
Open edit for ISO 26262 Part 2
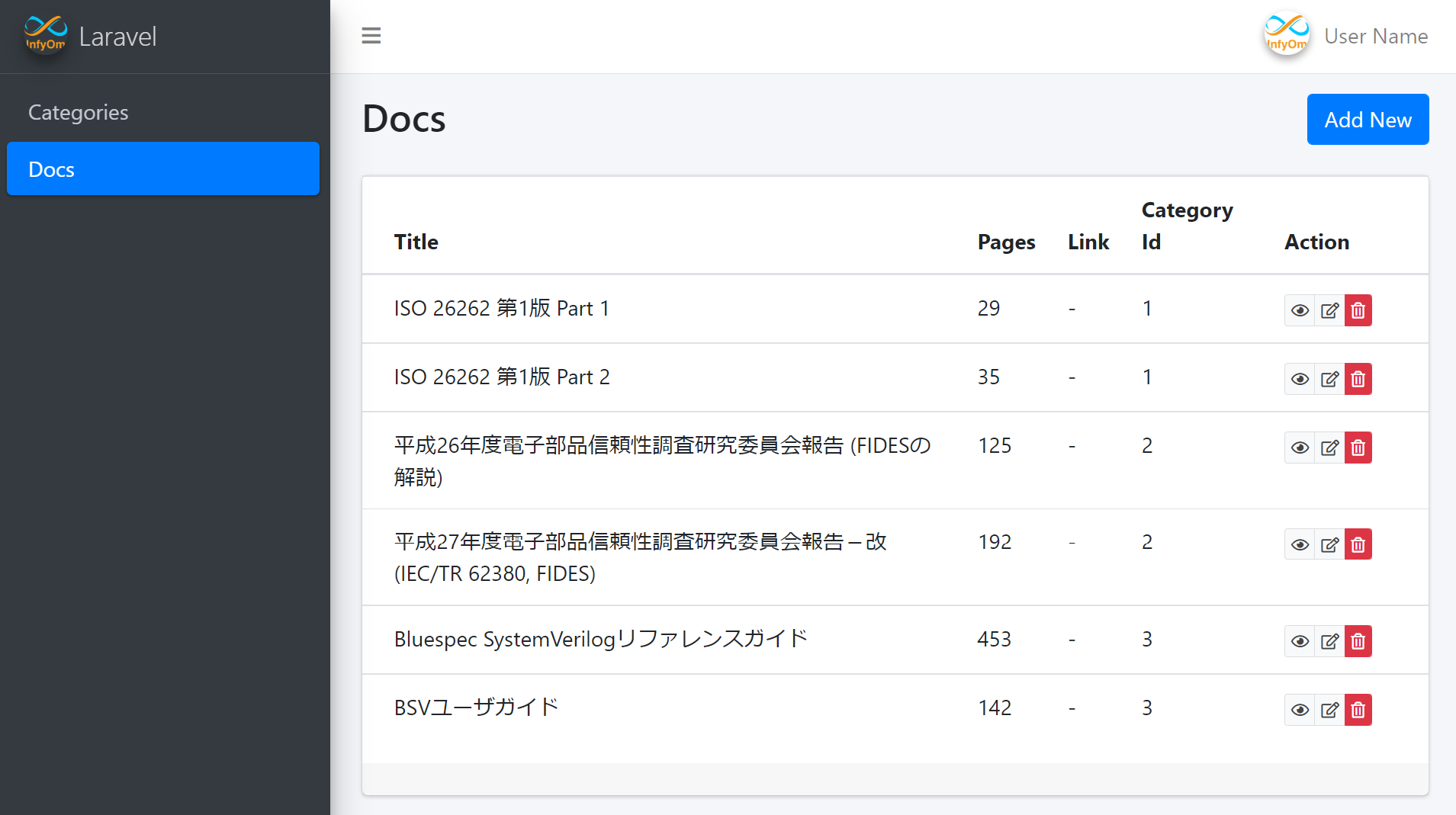pos(1329,379)
